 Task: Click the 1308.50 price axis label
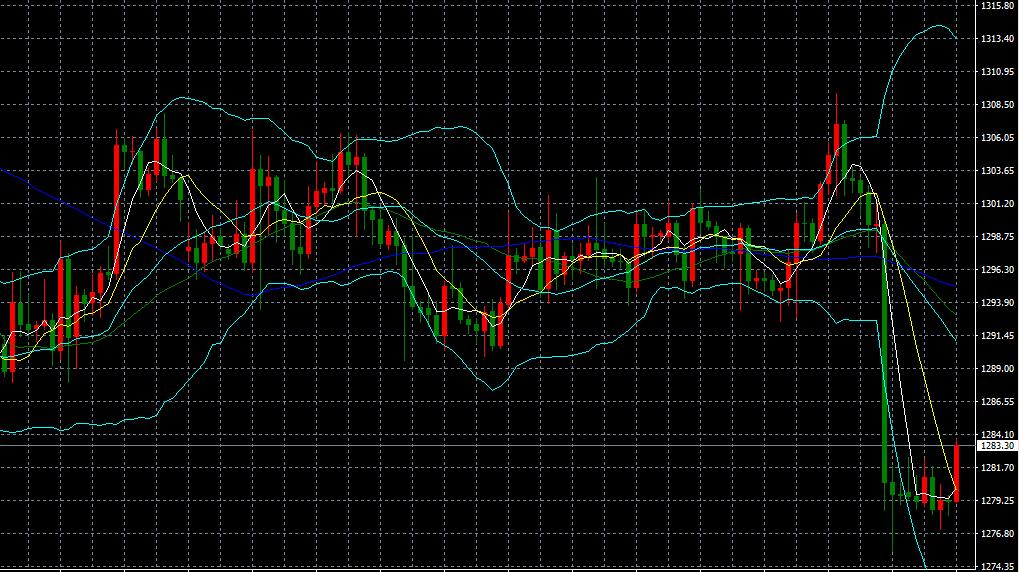point(997,105)
